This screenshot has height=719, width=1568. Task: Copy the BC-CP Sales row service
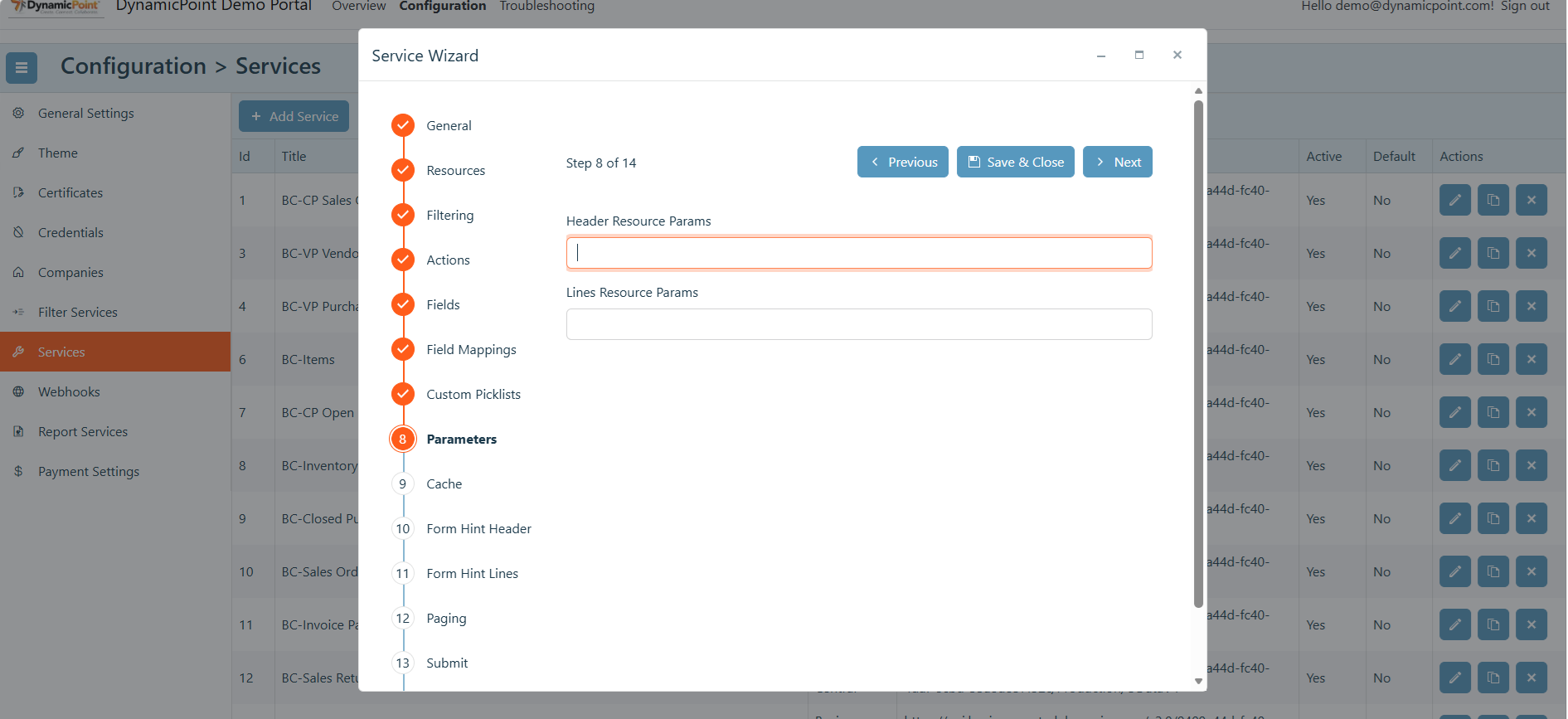click(x=1493, y=200)
